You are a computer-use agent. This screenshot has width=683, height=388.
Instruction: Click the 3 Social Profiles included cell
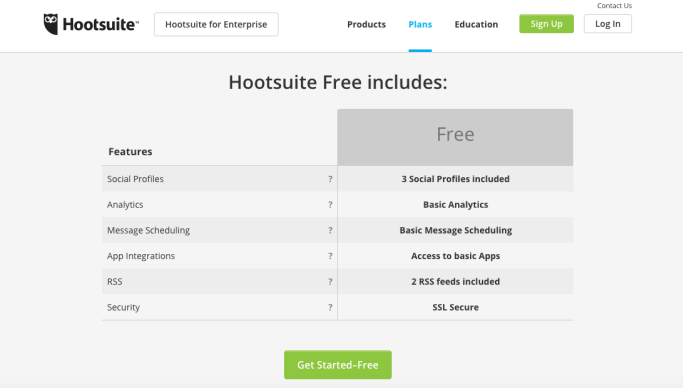[x=455, y=179]
